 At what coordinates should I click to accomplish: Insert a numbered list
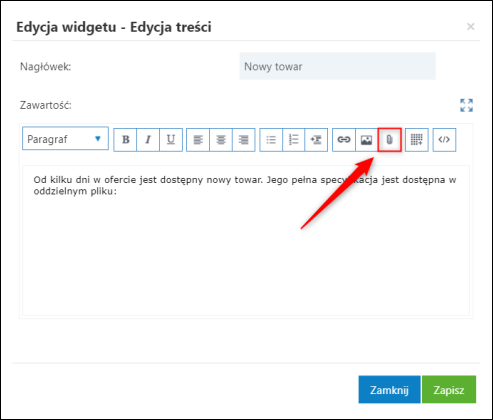tap(293, 140)
